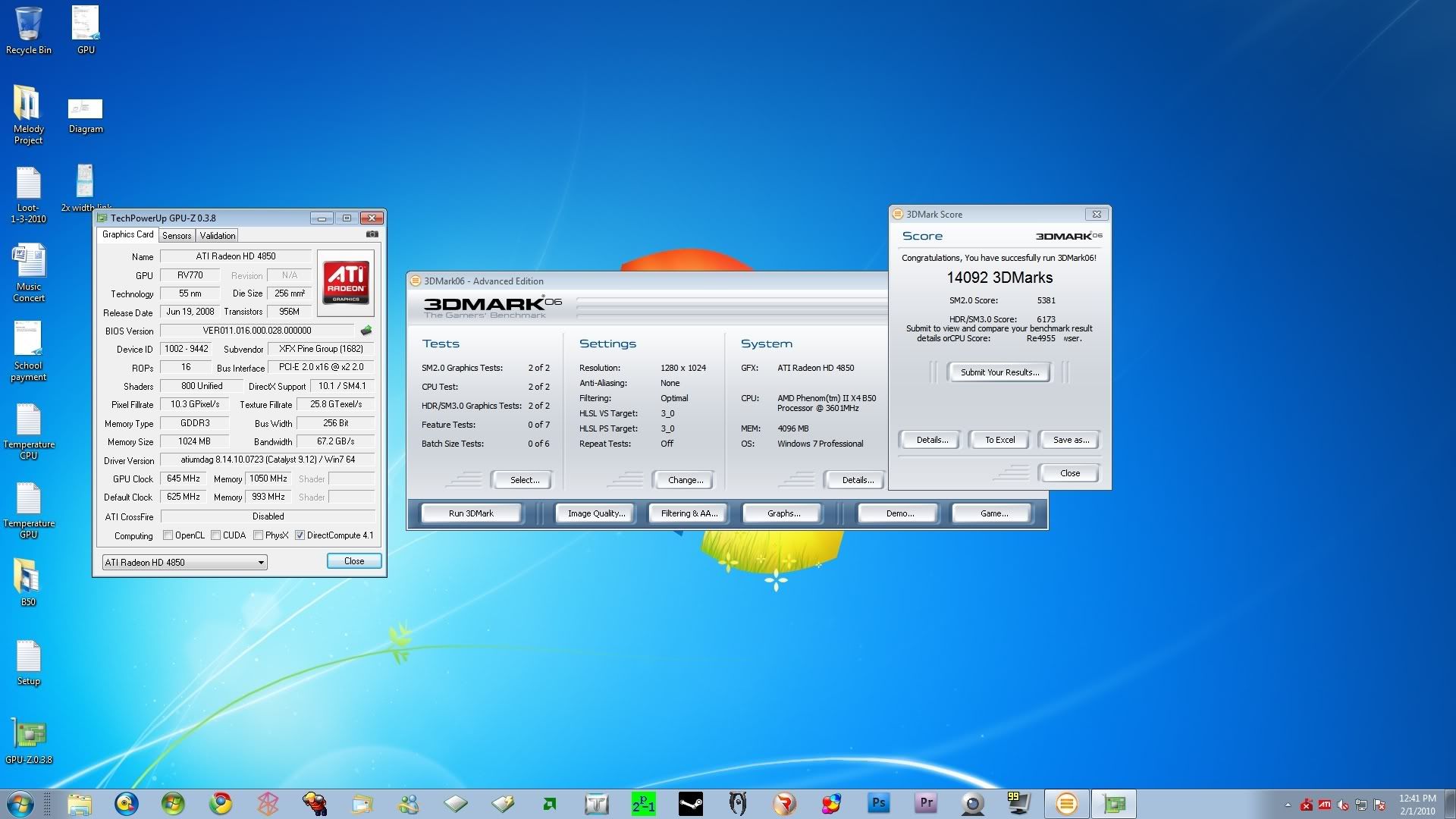Click the Subvendor XFX Pine Group field
Viewport: 1456px width, 819px height.
click(321, 349)
